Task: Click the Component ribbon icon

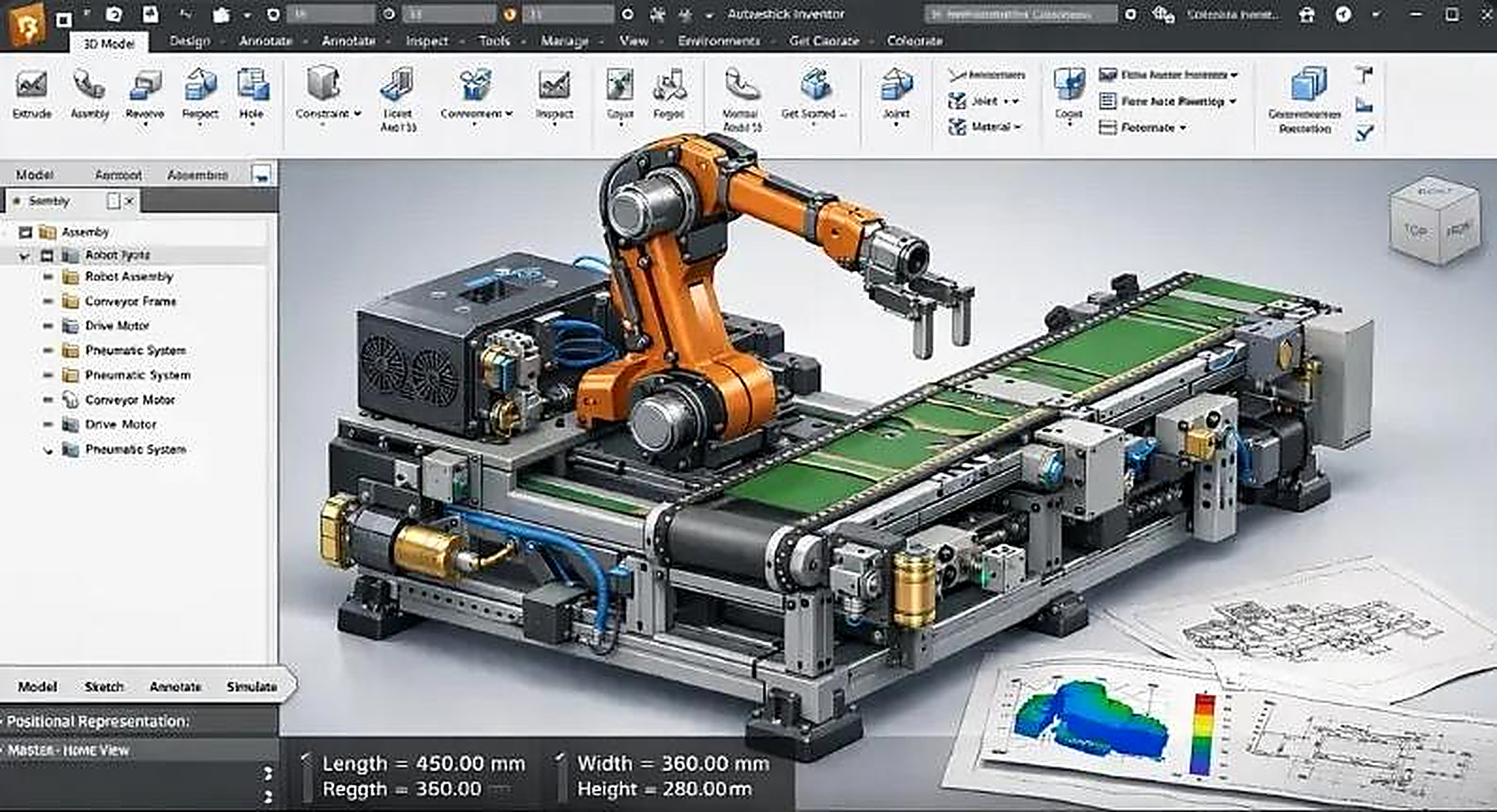Action: point(476,84)
